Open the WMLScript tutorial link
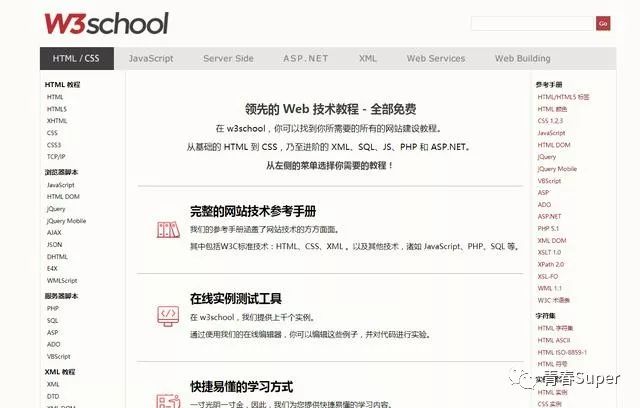Screen dimensions: 640x408 coord(62,280)
